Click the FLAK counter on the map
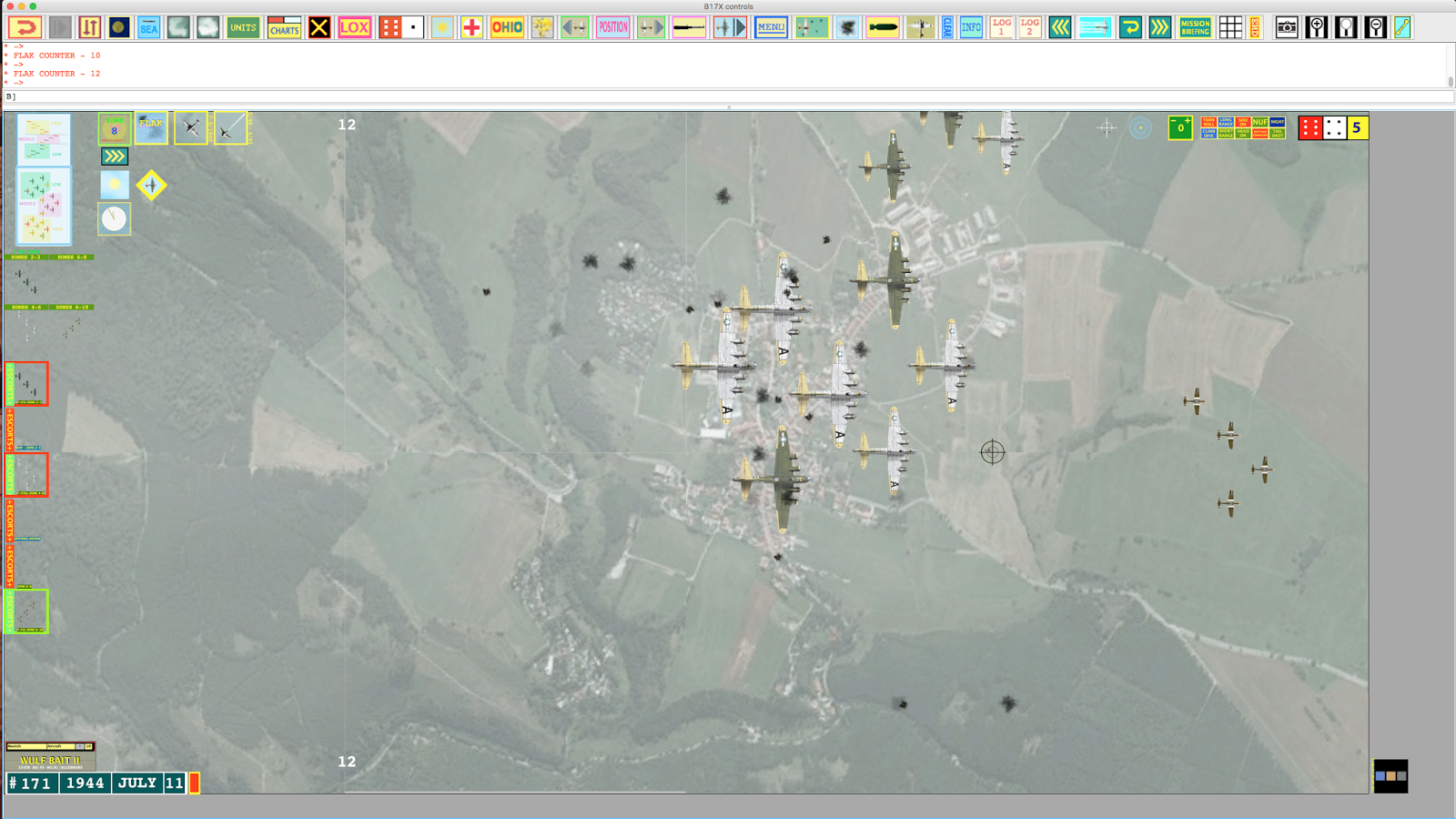 pyautogui.click(x=151, y=128)
